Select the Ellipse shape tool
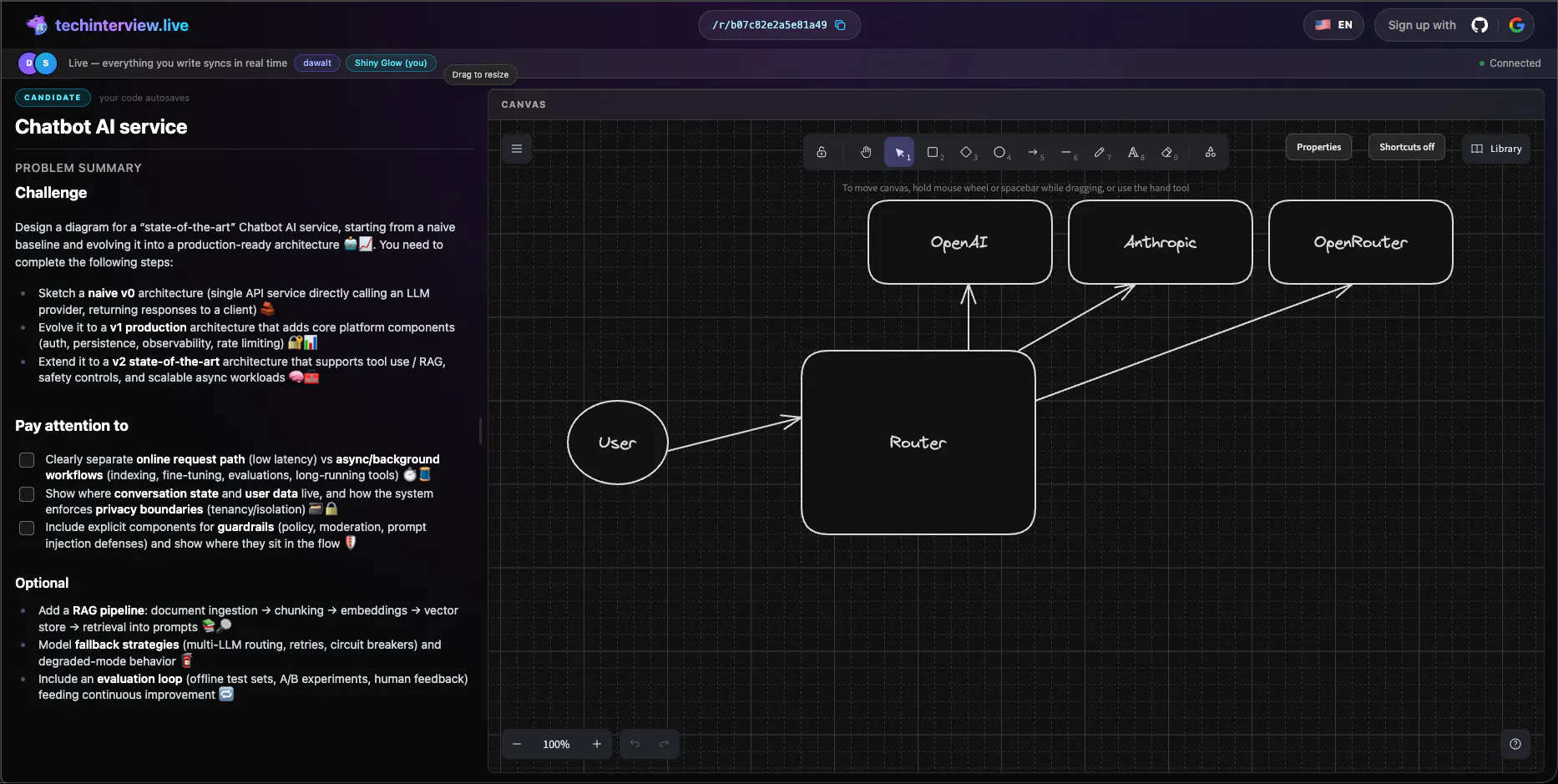The height and width of the screenshot is (784, 1558). pyautogui.click(x=999, y=152)
